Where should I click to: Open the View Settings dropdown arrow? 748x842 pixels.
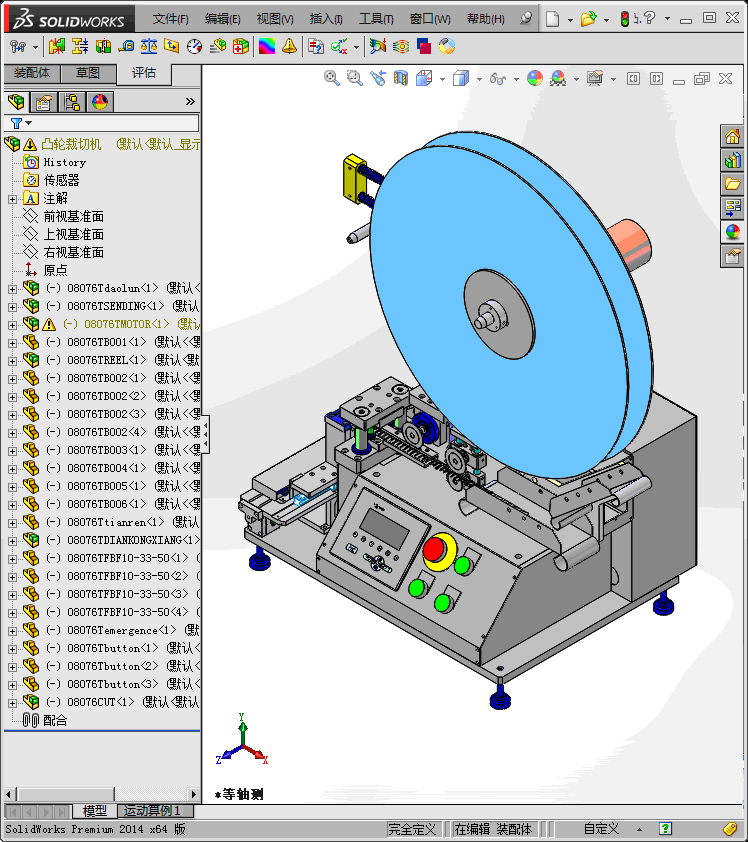[613, 79]
